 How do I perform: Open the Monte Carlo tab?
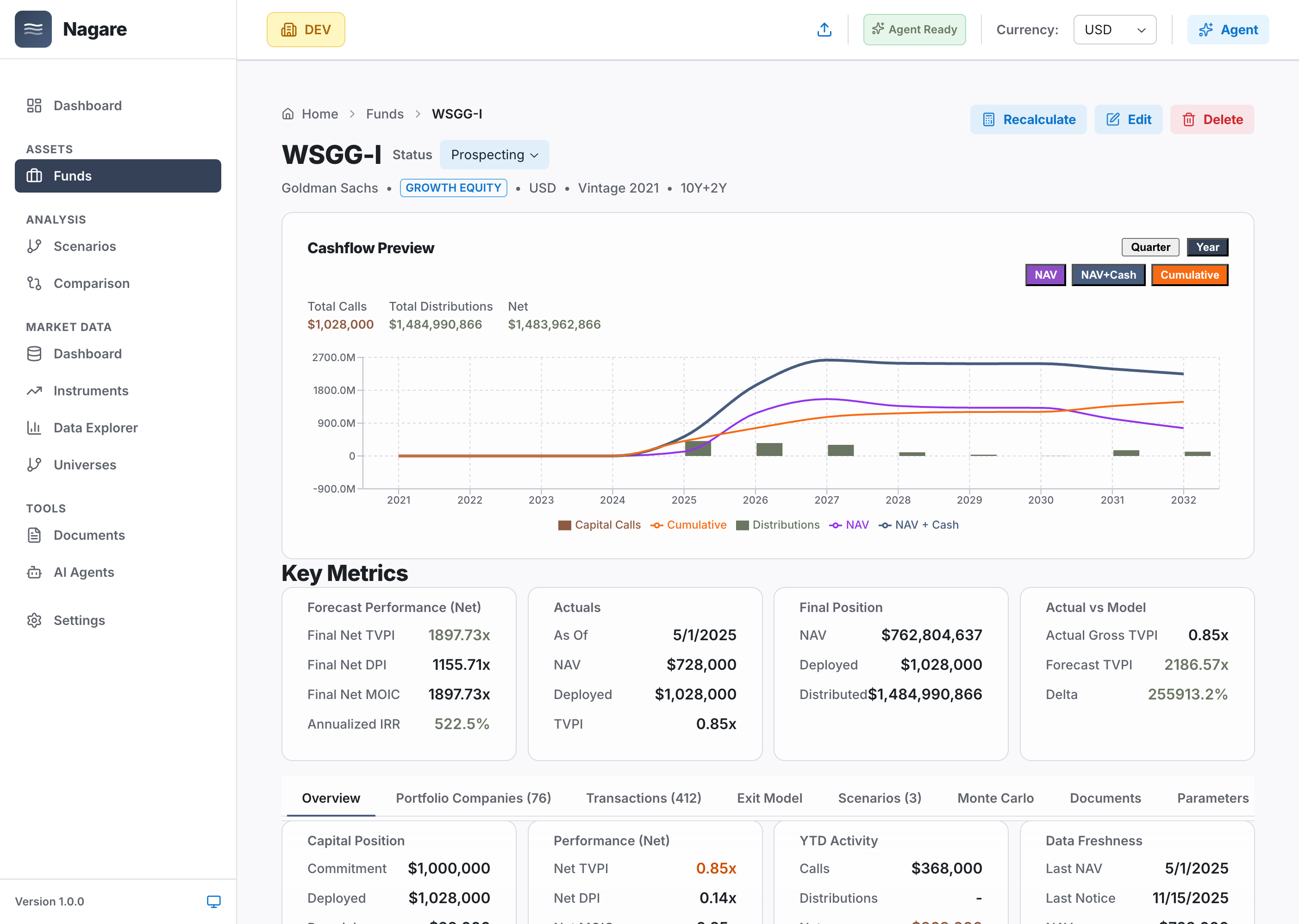click(x=995, y=798)
